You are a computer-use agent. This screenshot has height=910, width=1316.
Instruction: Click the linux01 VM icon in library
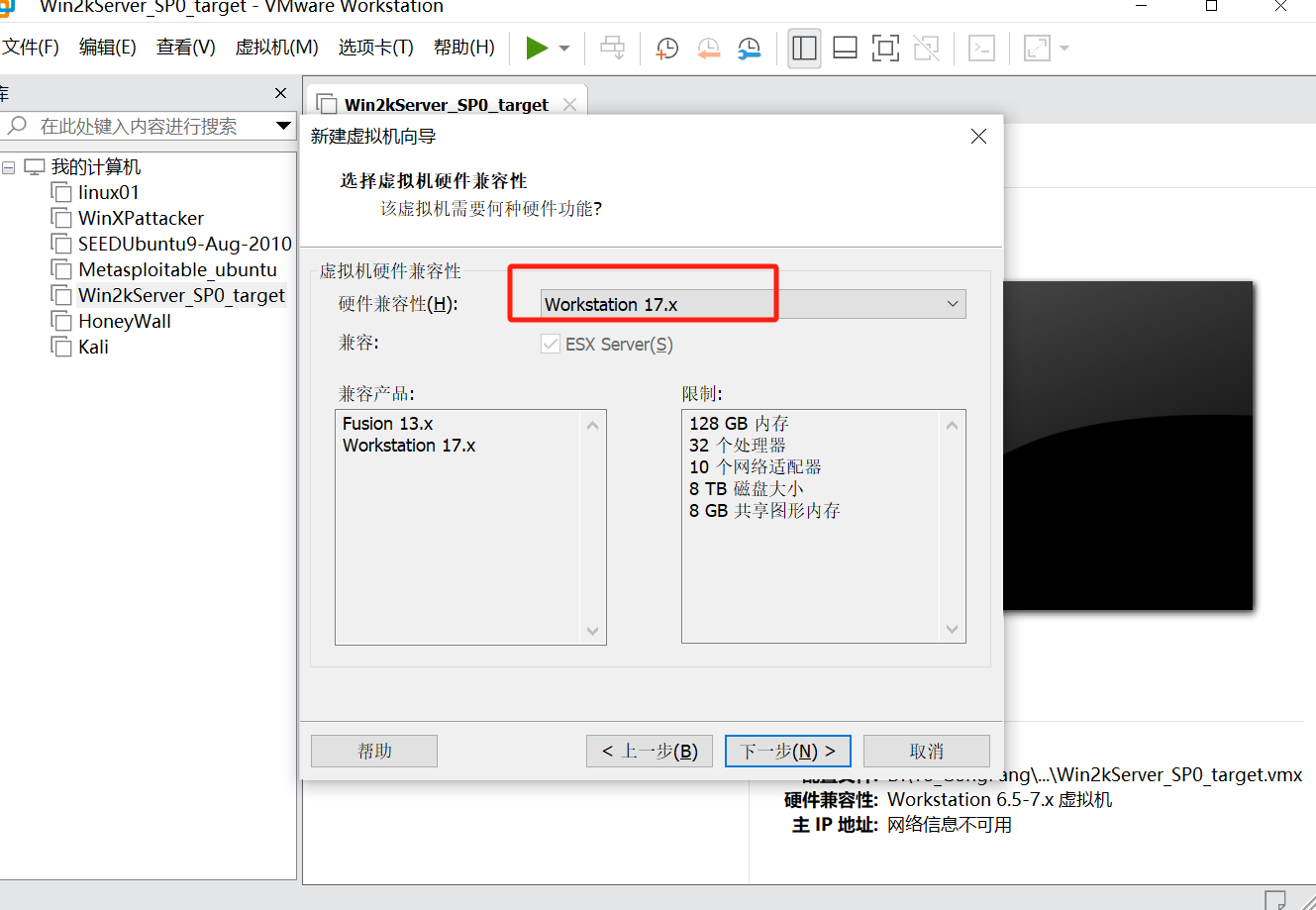tap(61, 192)
